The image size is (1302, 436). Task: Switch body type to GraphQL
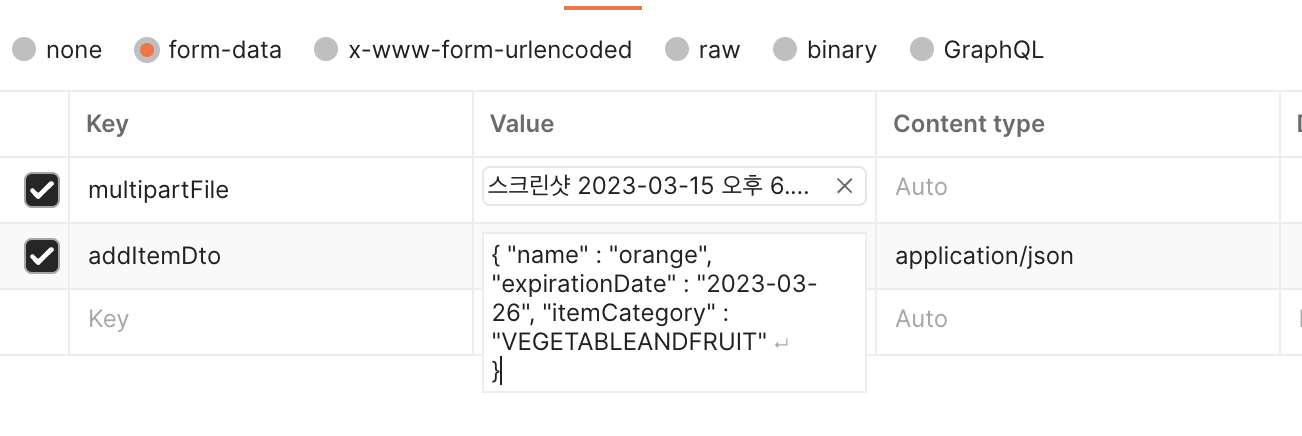pyautogui.click(x=922, y=50)
